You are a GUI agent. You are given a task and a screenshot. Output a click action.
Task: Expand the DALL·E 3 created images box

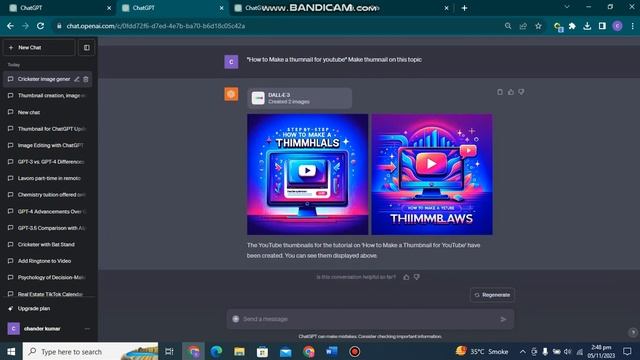point(300,98)
